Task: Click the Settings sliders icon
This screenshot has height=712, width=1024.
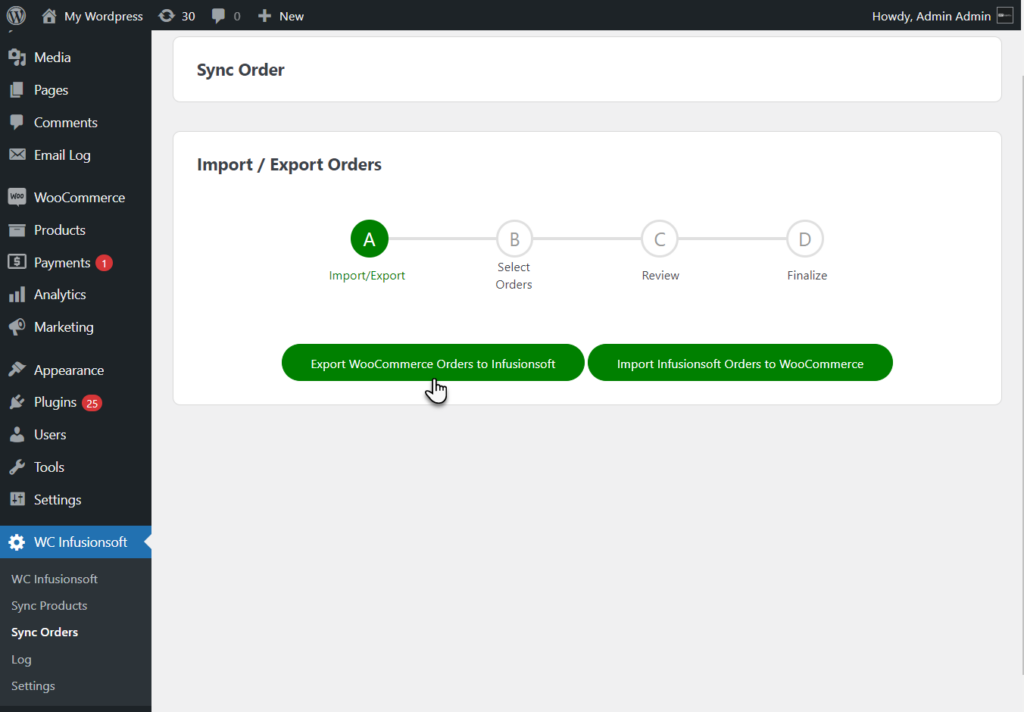Action: (17, 499)
